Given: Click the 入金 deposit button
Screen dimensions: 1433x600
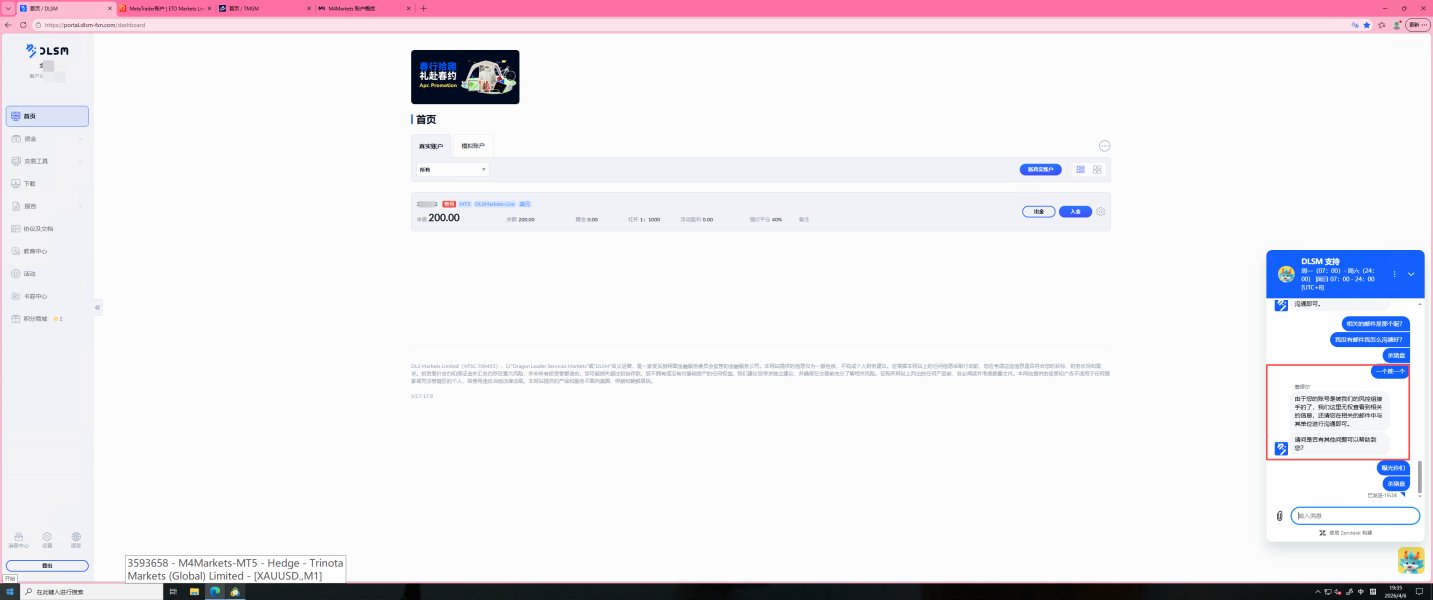Looking at the screenshot, I should click(x=1075, y=212).
